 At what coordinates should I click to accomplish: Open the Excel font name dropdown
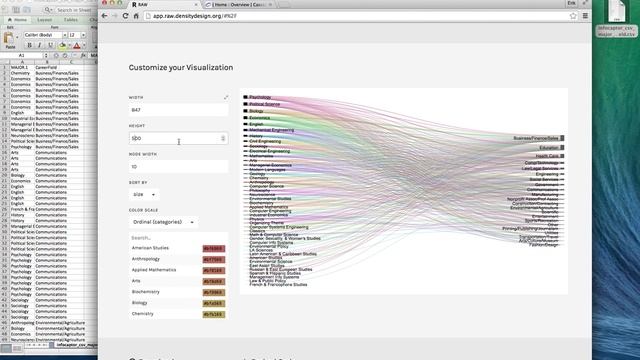click(64, 35)
